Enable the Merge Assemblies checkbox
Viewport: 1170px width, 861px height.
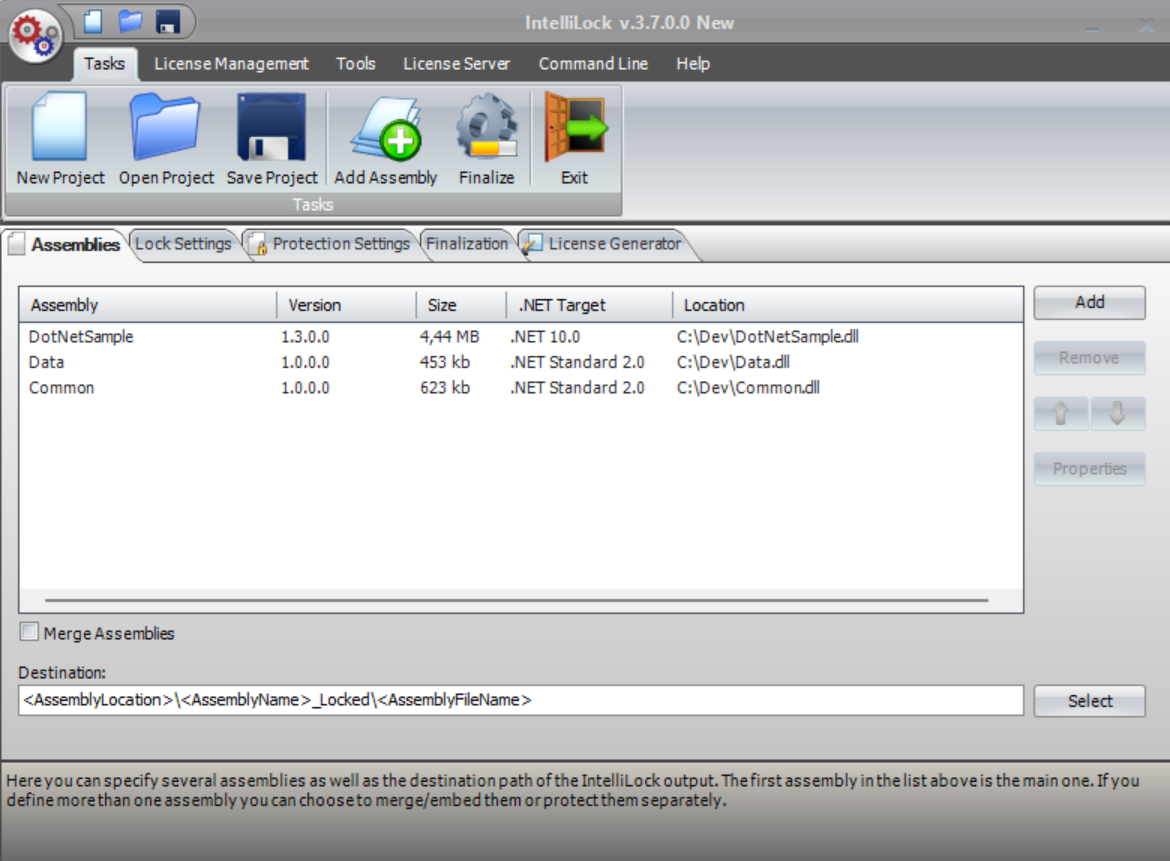tap(29, 632)
